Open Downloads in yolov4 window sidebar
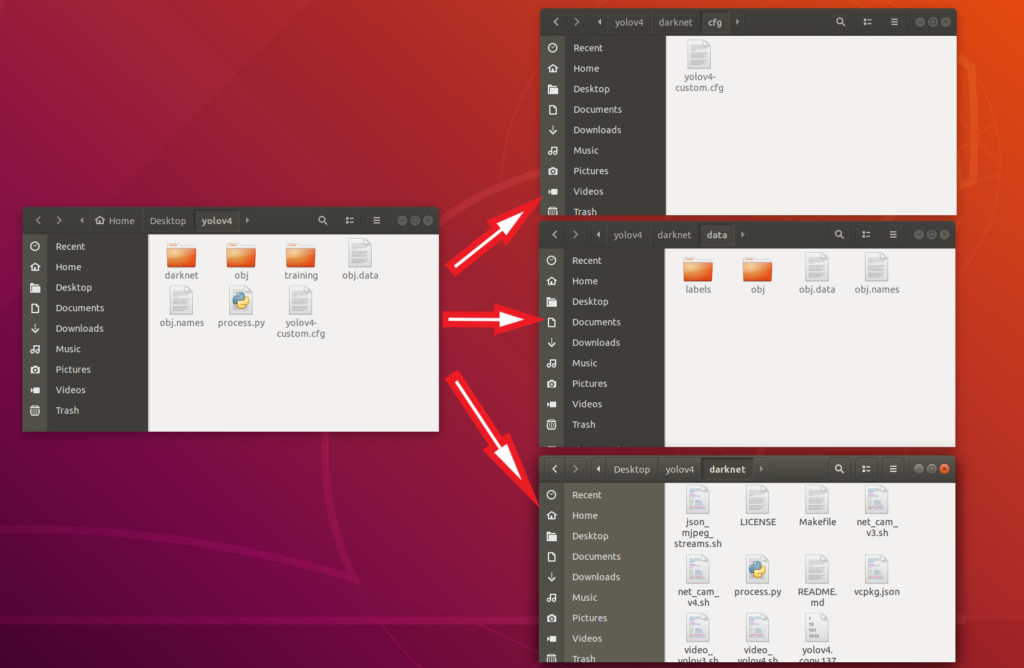The height and width of the screenshot is (668, 1024). 79,328
